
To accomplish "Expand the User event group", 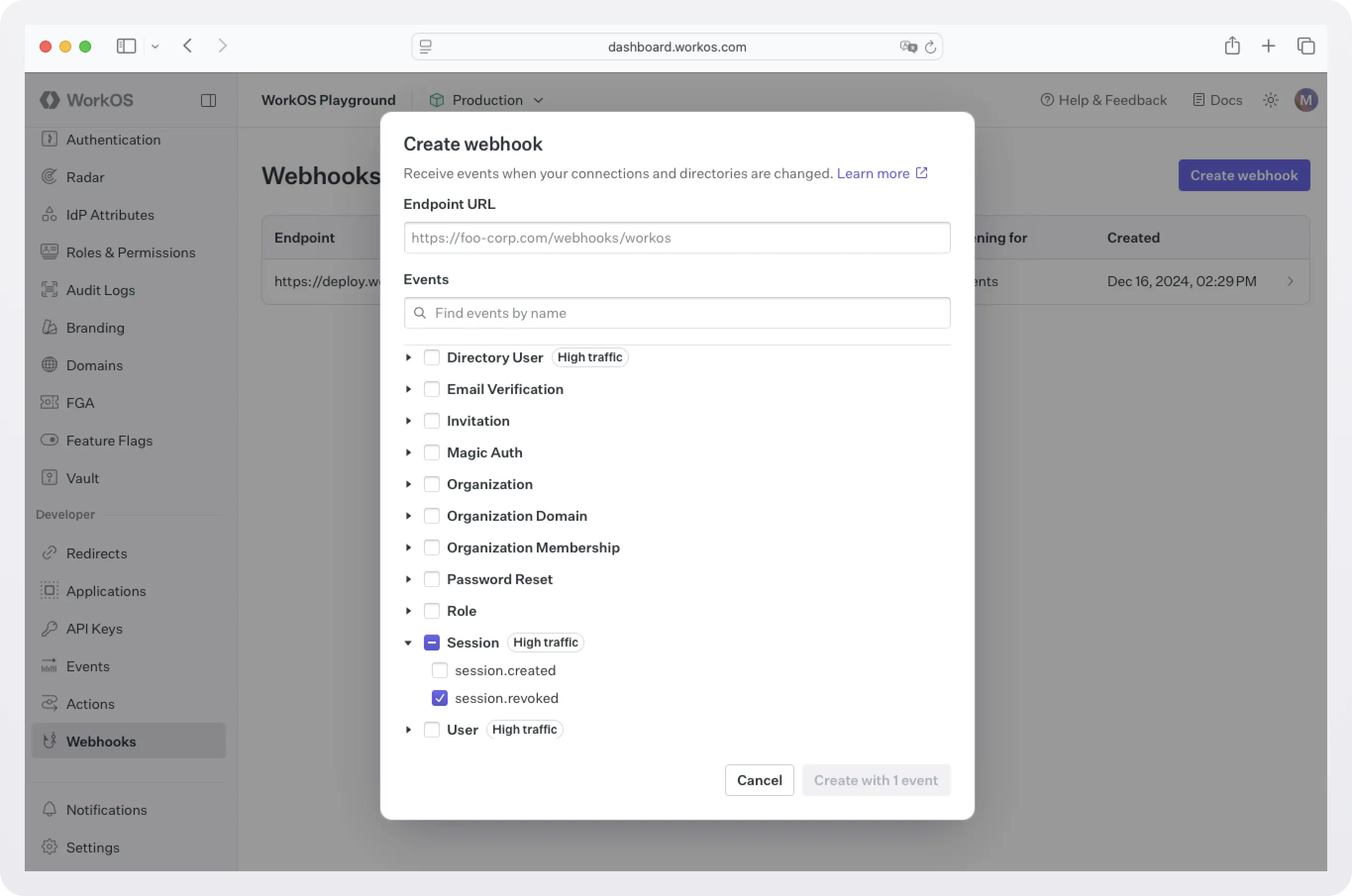I will point(408,730).
